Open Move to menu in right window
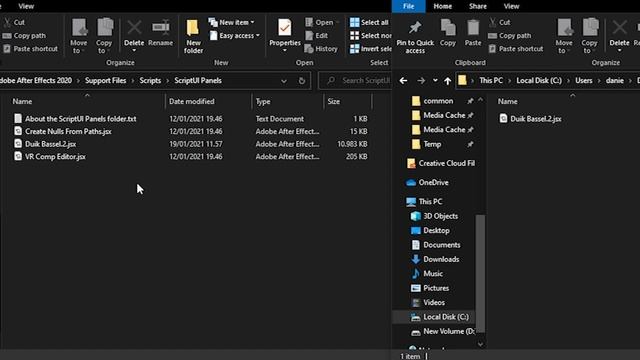The height and width of the screenshot is (360, 640). [564, 36]
